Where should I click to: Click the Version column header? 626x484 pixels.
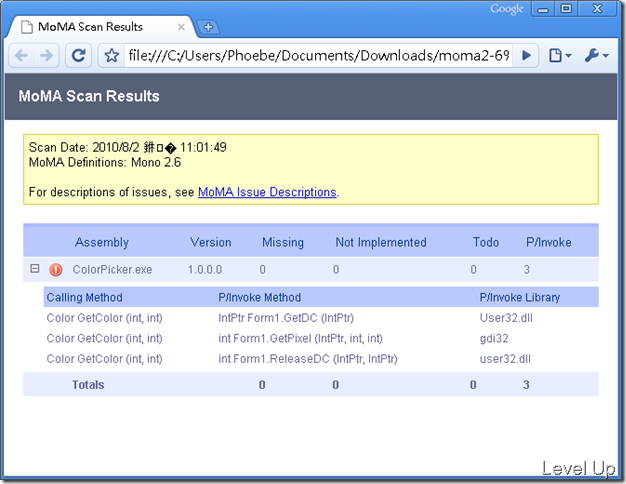coord(211,242)
